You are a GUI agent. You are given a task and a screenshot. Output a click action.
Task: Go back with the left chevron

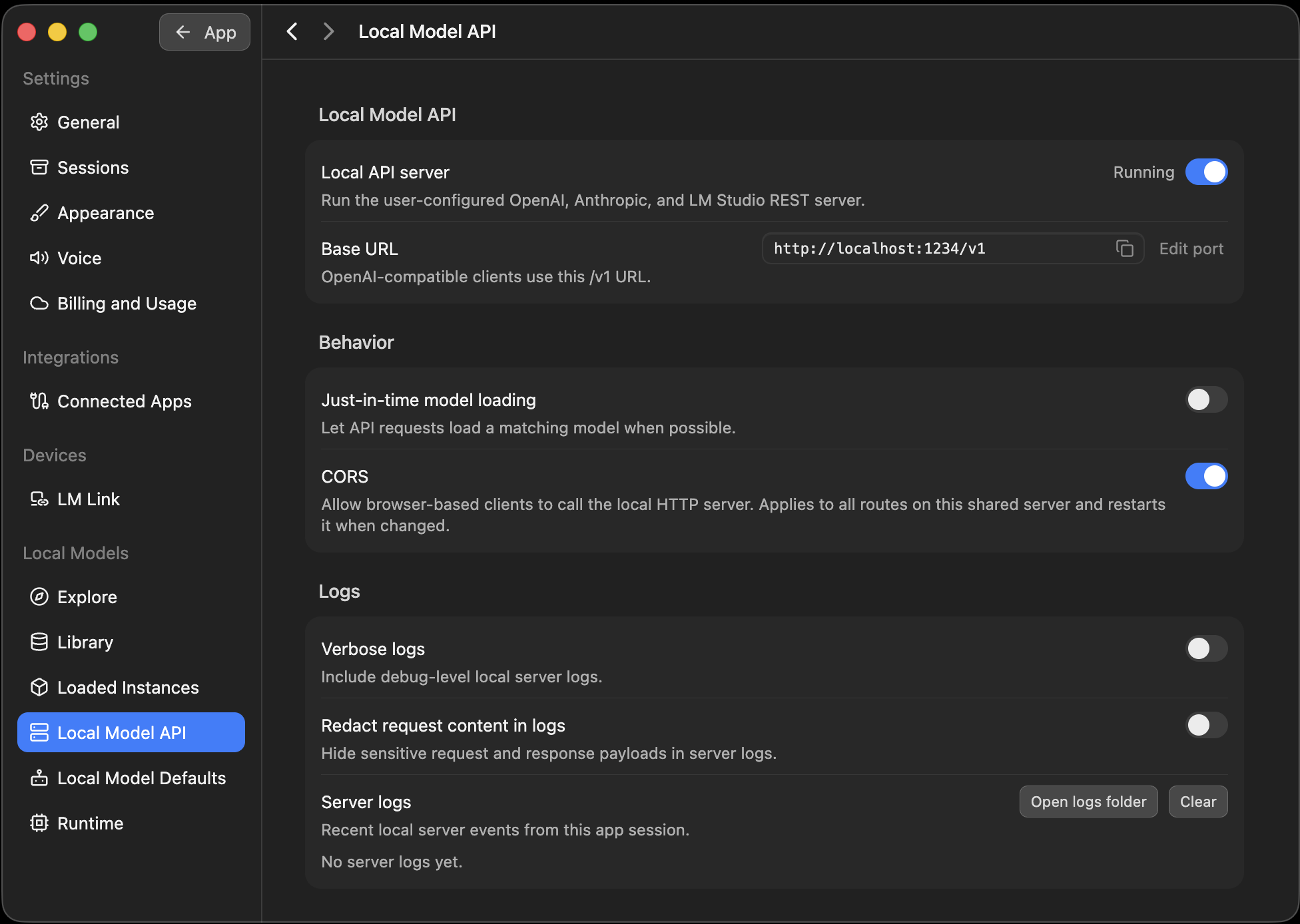(292, 31)
